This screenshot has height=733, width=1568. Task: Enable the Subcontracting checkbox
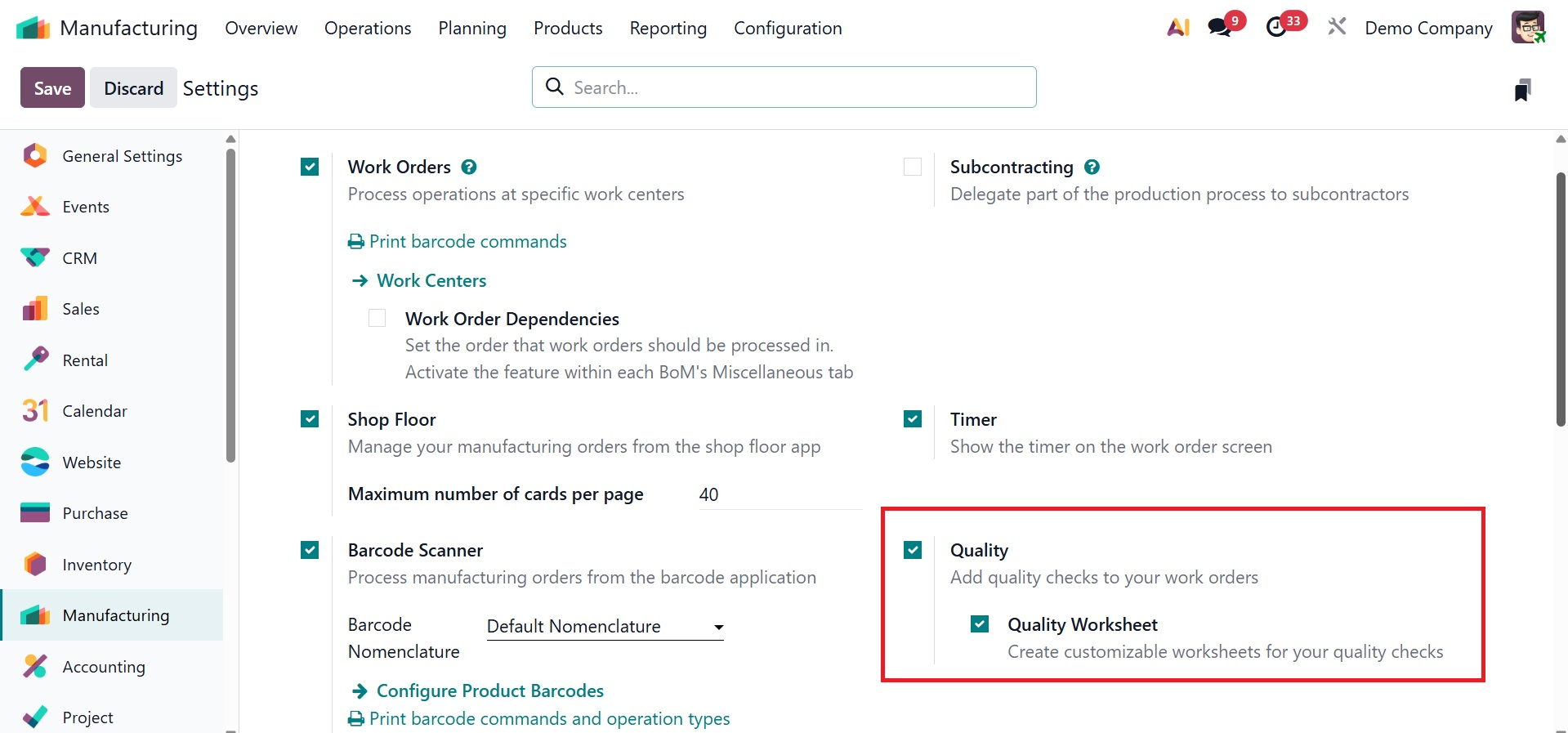[x=913, y=168]
